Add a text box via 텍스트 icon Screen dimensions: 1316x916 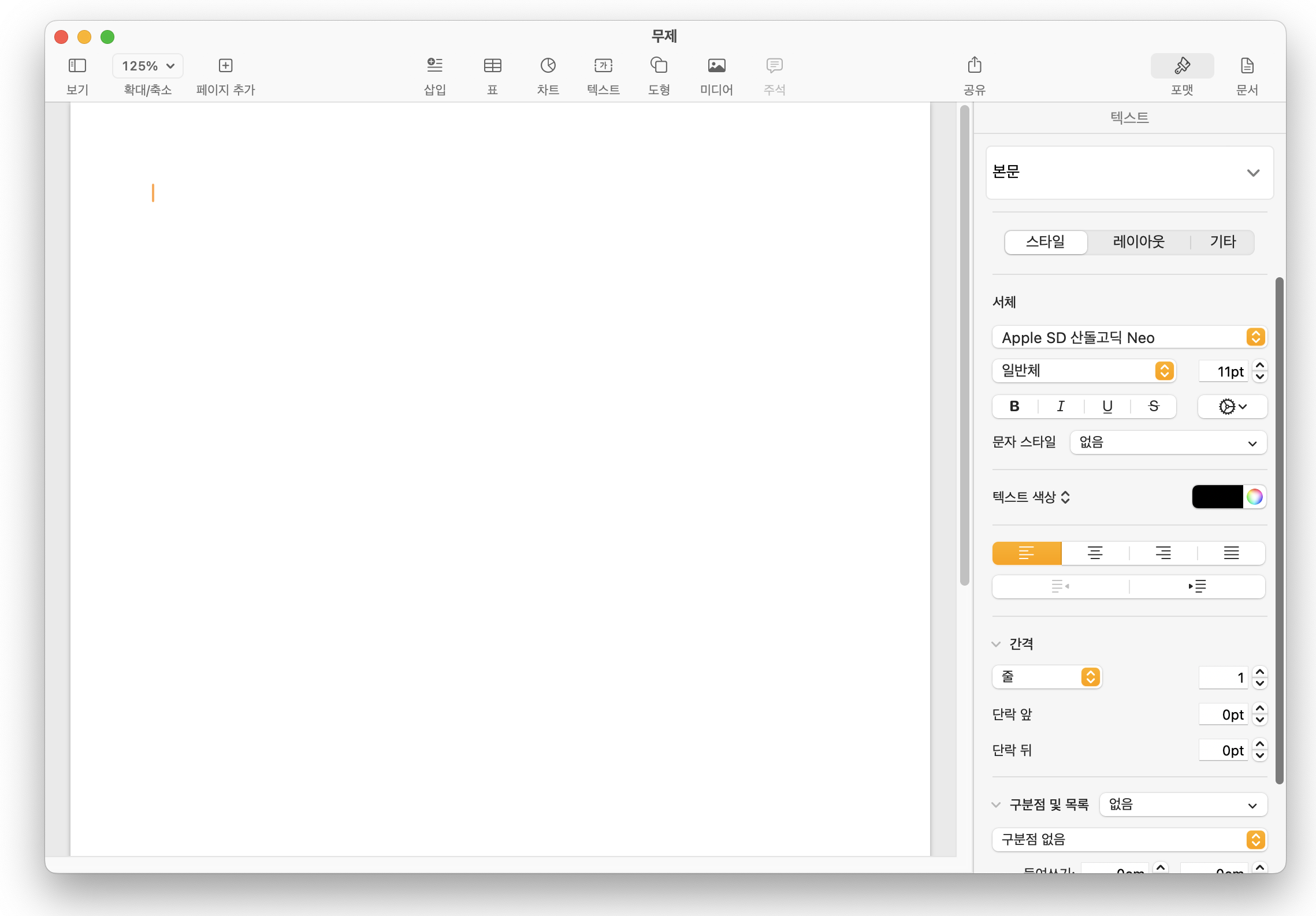(603, 65)
